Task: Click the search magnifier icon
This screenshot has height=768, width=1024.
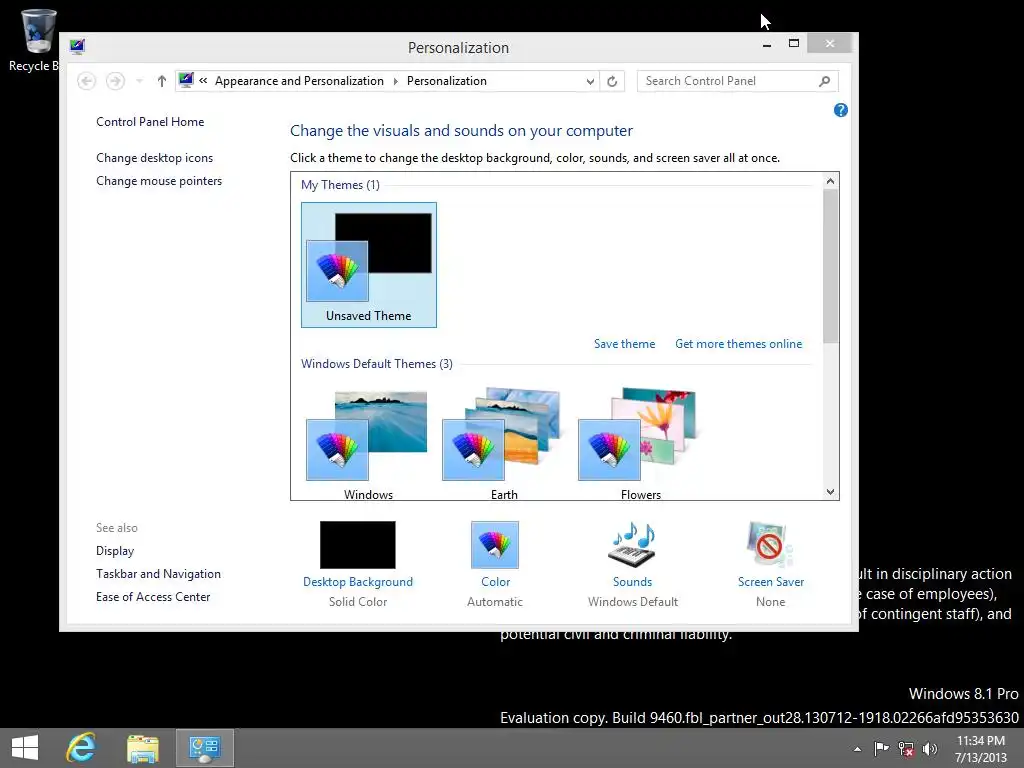Action: click(x=825, y=81)
